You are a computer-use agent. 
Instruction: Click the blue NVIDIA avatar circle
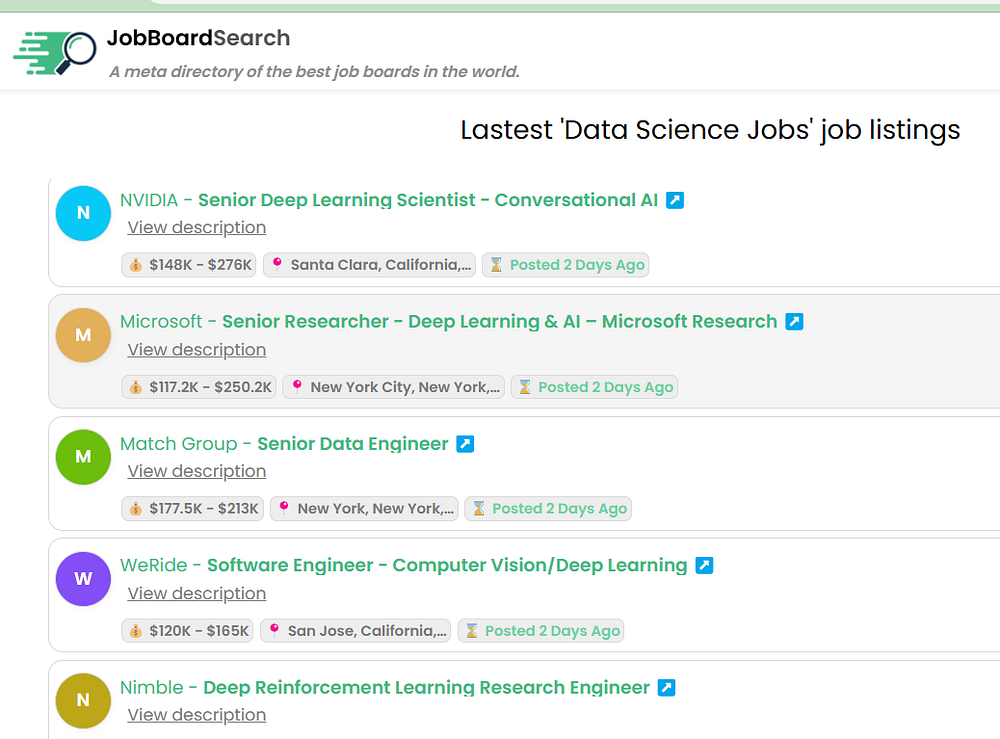click(x=83, y=213)
